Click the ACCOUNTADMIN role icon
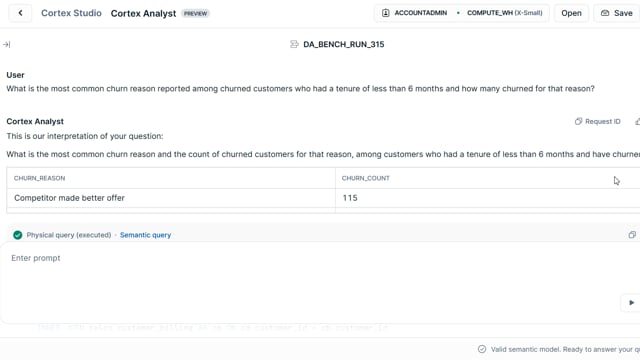The height and width of the screenshot is (360, 640). (x=385, y=13)
